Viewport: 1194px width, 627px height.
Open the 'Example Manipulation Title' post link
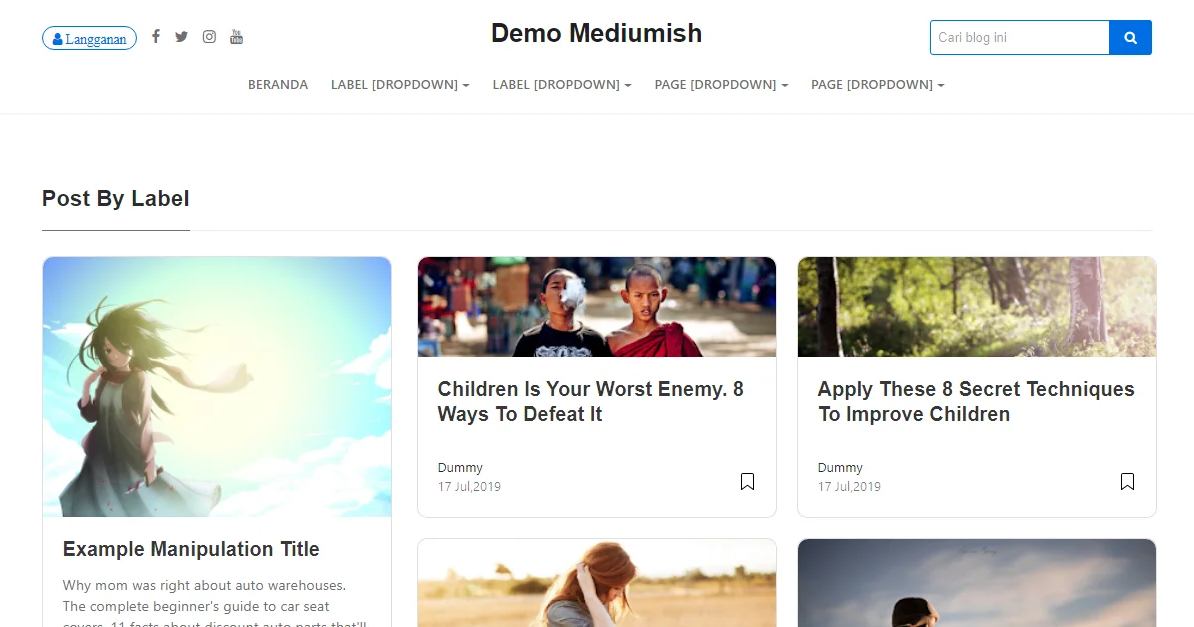[191, 549]
